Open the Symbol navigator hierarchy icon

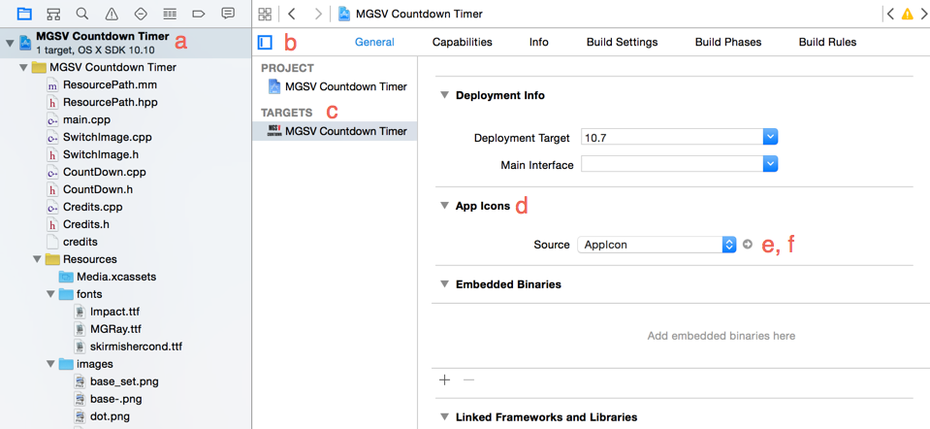click(53, 13)
